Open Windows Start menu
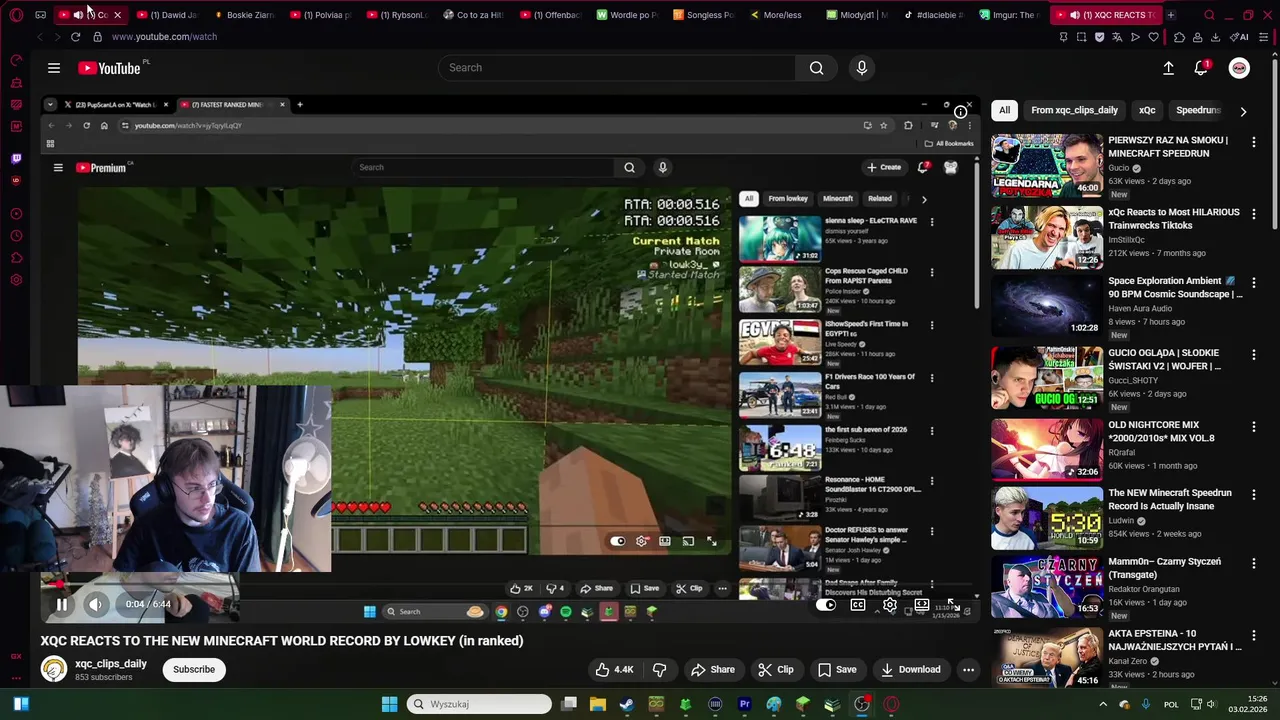The image size is (1280, 720). [389, 704]
